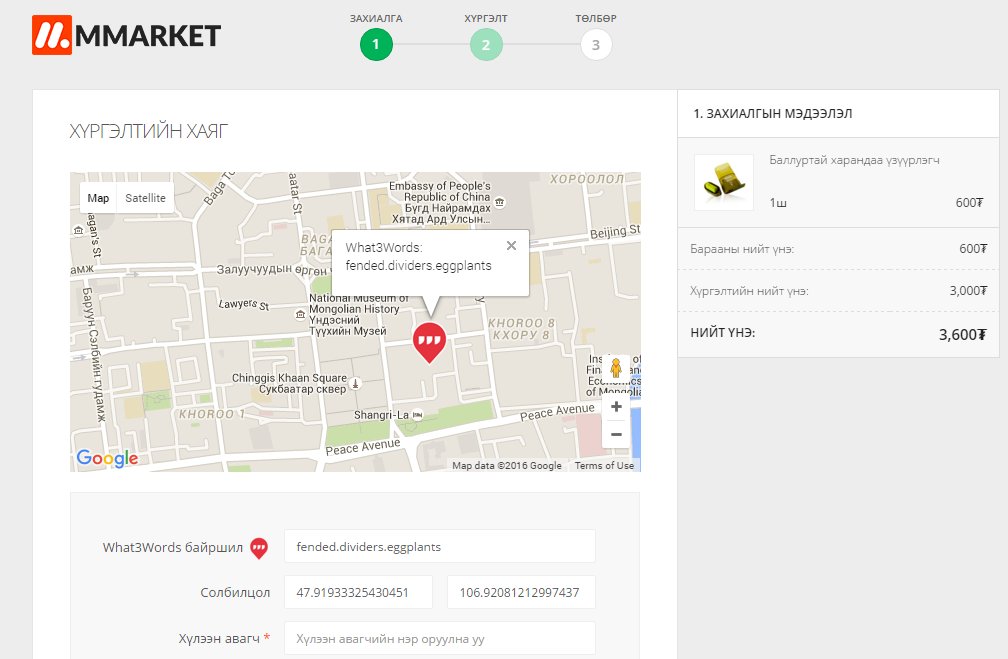Click the Хүргэлтийн нийт үнэ 3,000₮ value
Screen dimensions: 1008x659
click(x=968, y=291)
